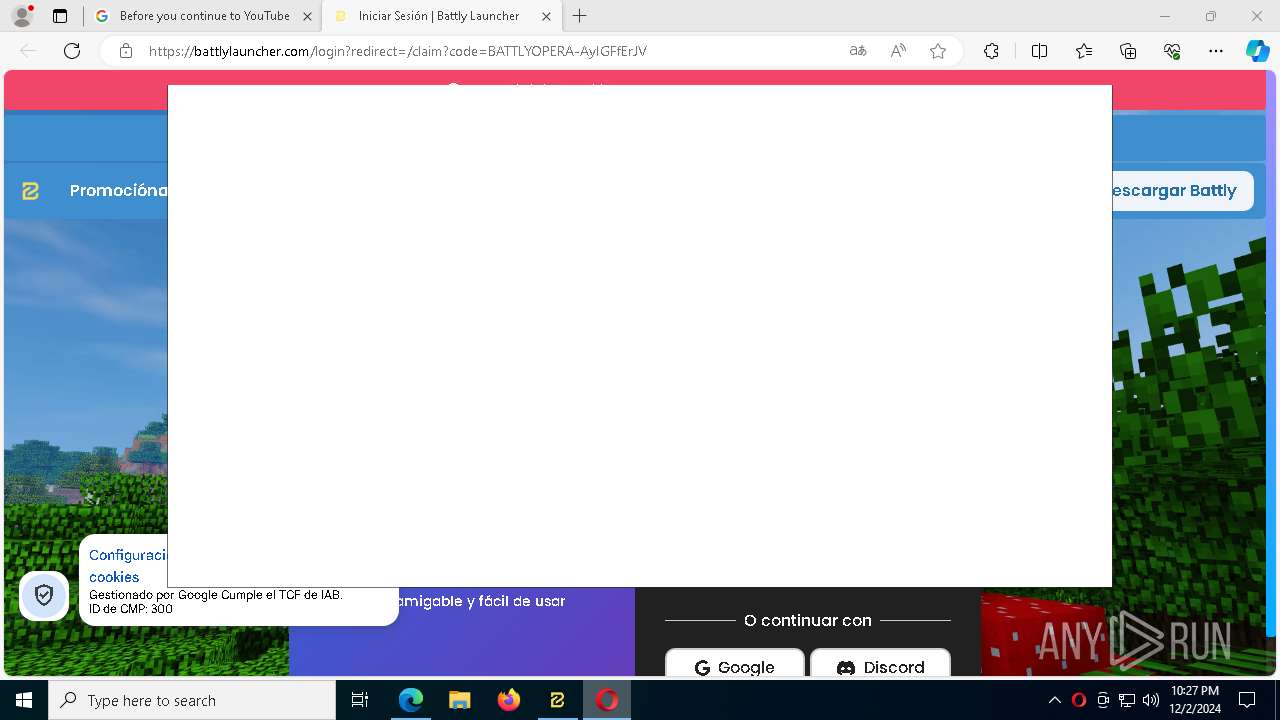Close the Battly Launcher tab
1280x720 pixels.
tap(546, 16)
